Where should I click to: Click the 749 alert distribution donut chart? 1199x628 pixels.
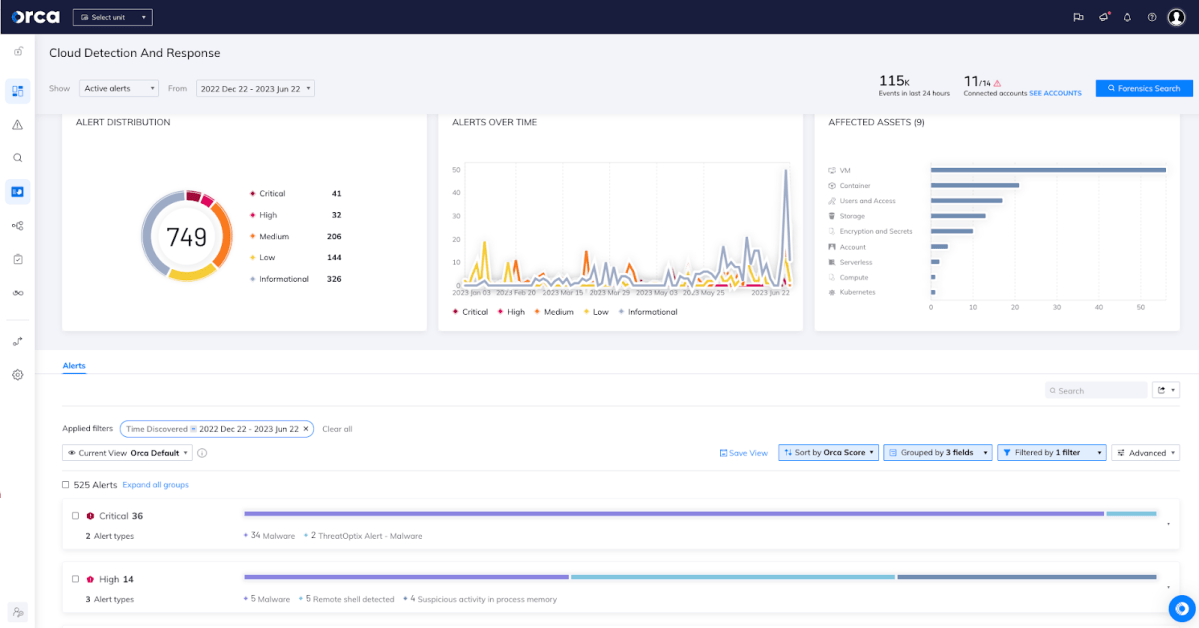point(187,236)
